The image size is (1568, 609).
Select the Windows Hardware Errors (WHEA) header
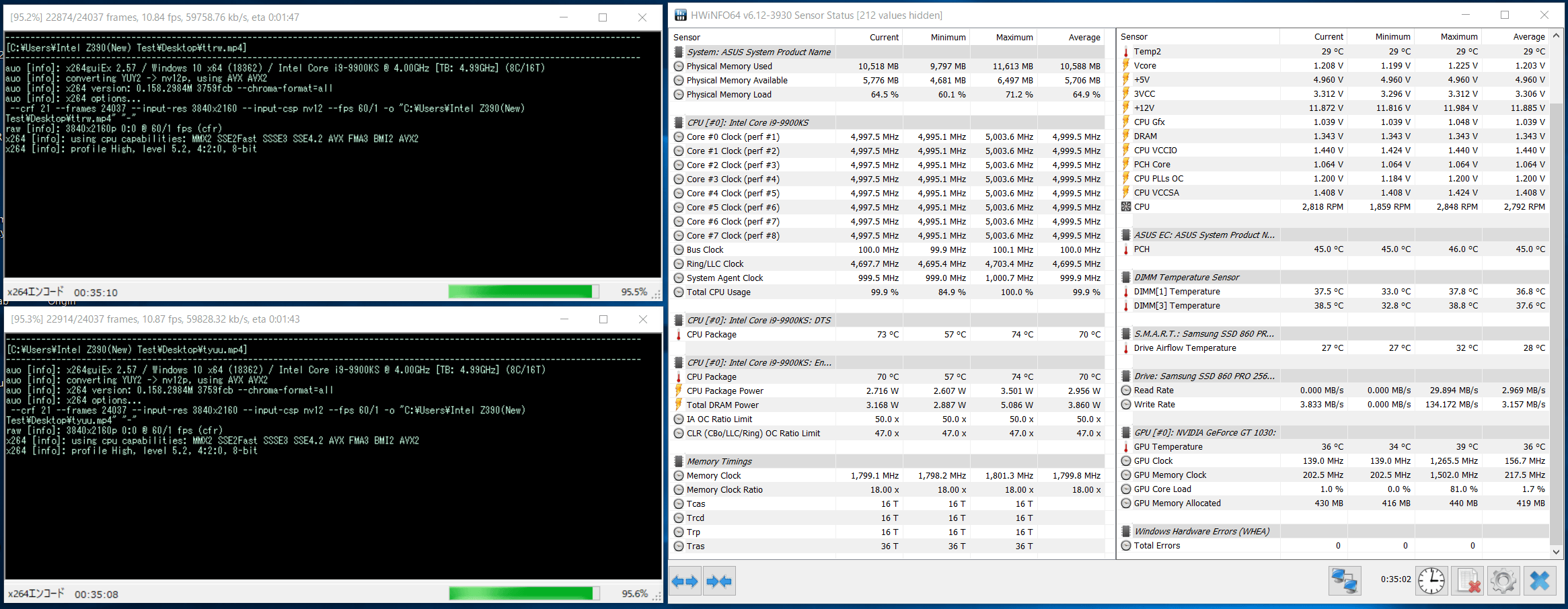click(1334, 531)
